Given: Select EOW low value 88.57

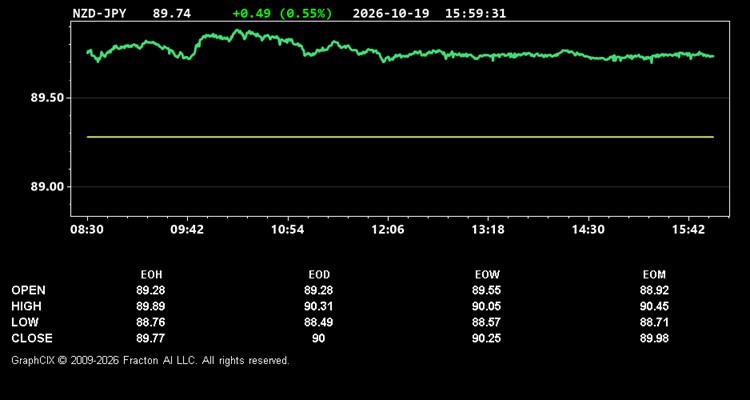Looking at the screenshot, I should click(x=486, y=322).
